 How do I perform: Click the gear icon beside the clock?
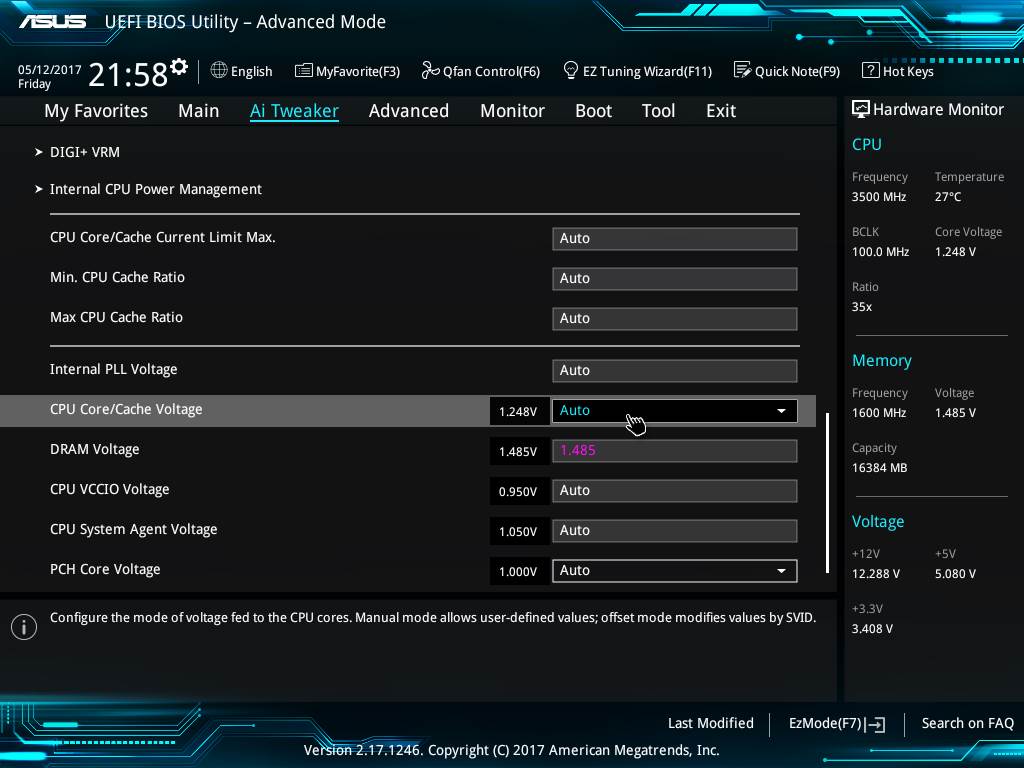(x=179, y=67)
